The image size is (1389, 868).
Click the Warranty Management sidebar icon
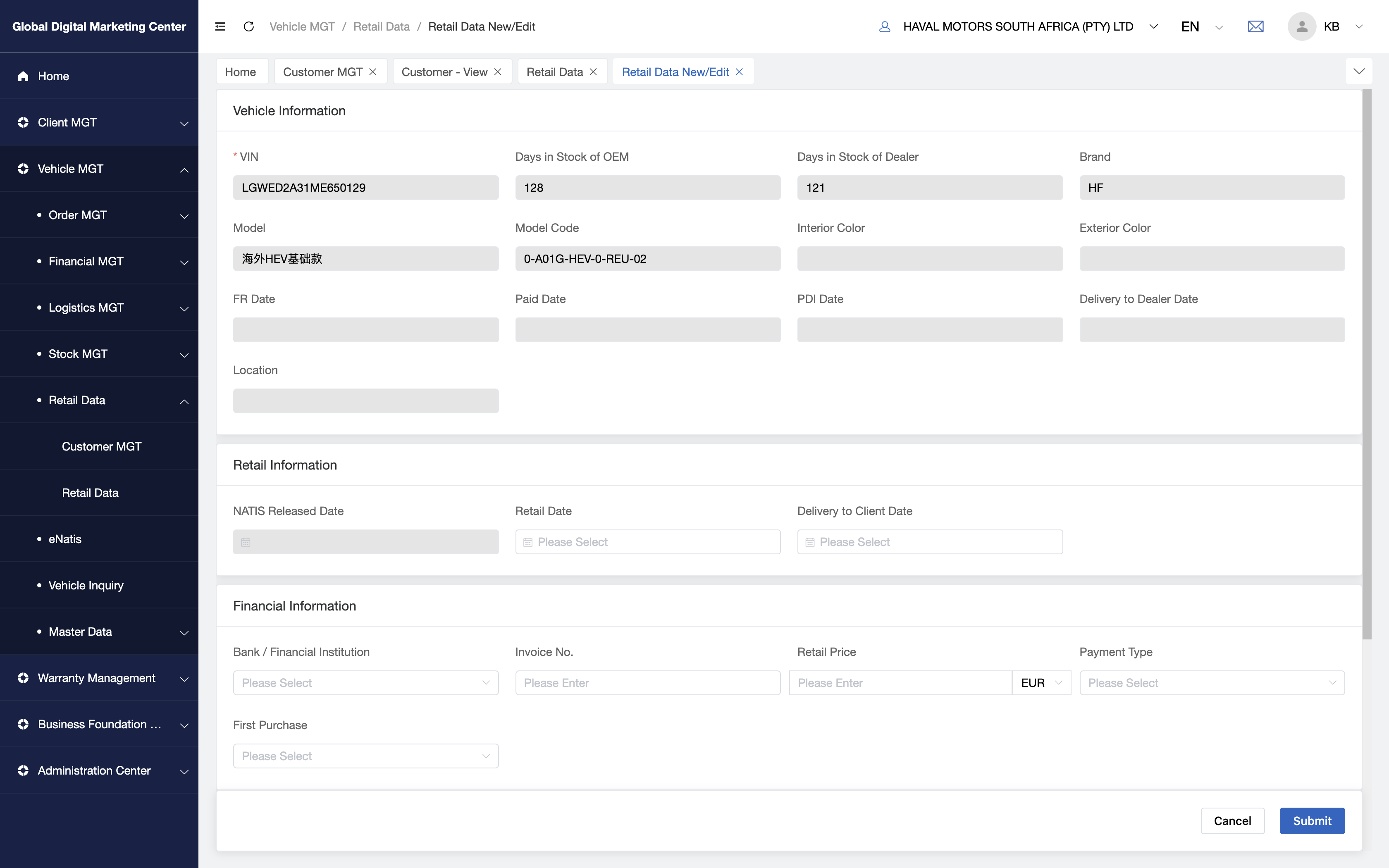tap(23, 678)
